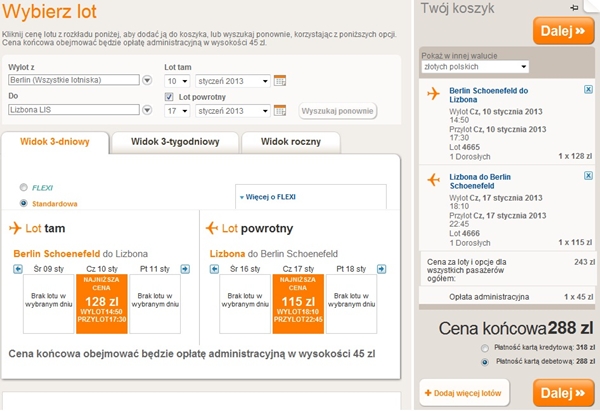The width and height of the screenshot is (600, 411).
Task: Open the return date calendar picker icon
Action: click(280, 110)
